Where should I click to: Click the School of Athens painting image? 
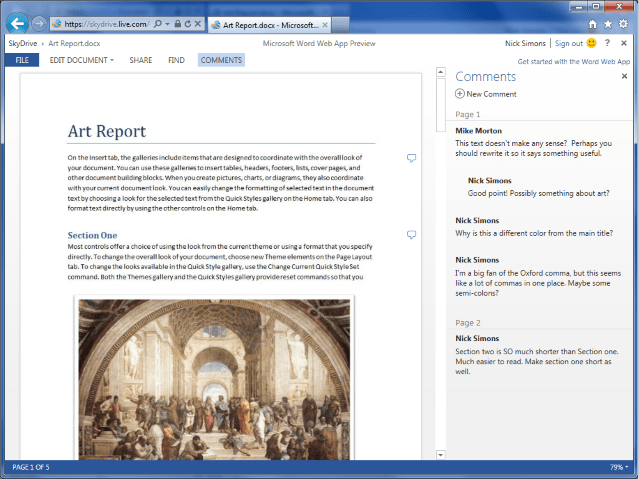(214, 379)
